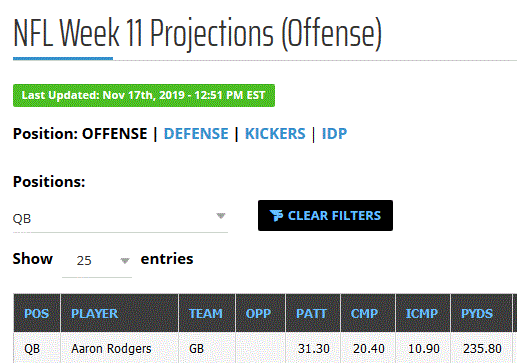Click the funnel icon in Clear Filters

click(x=276, y=216)
